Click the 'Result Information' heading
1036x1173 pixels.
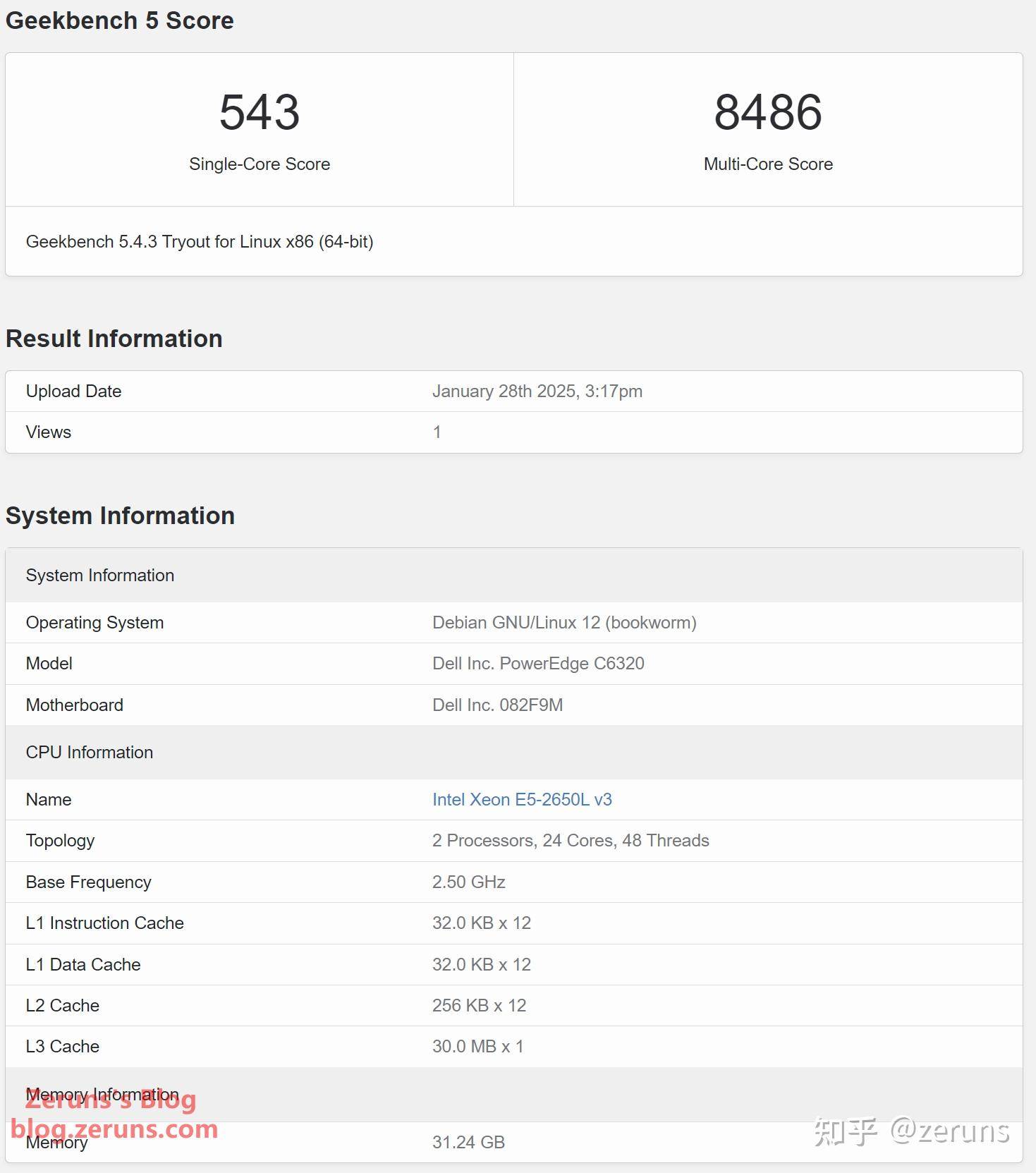pos(114,339)
